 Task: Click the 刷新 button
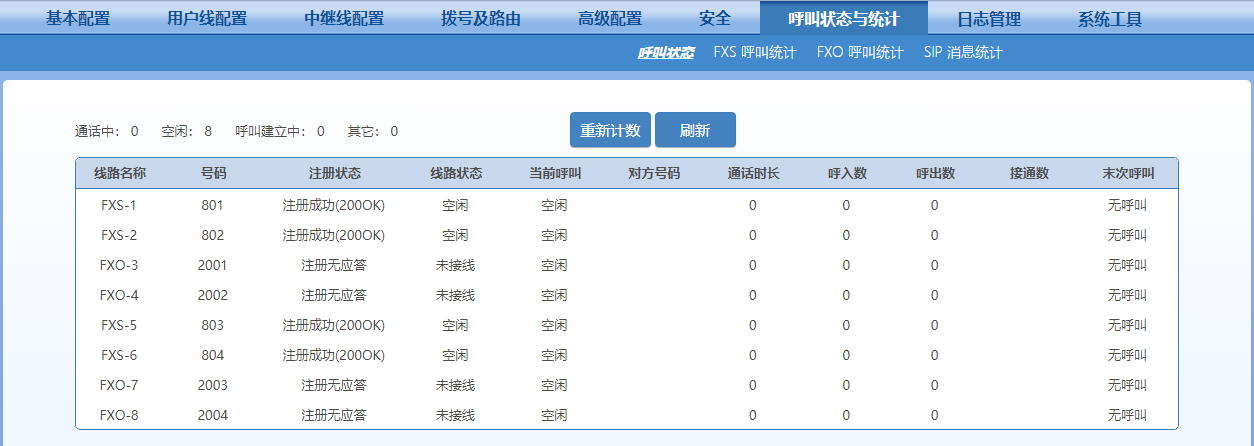(695, 130)
